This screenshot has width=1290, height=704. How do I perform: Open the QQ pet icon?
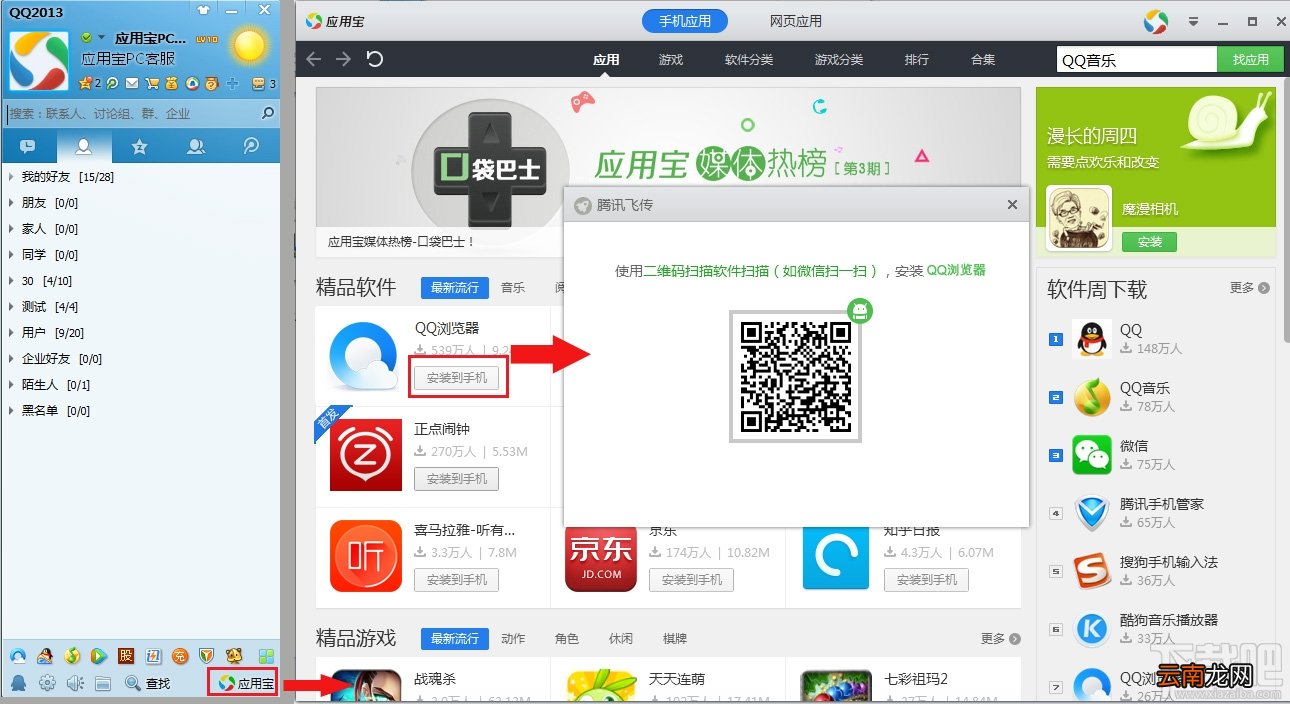click(234, 656)
